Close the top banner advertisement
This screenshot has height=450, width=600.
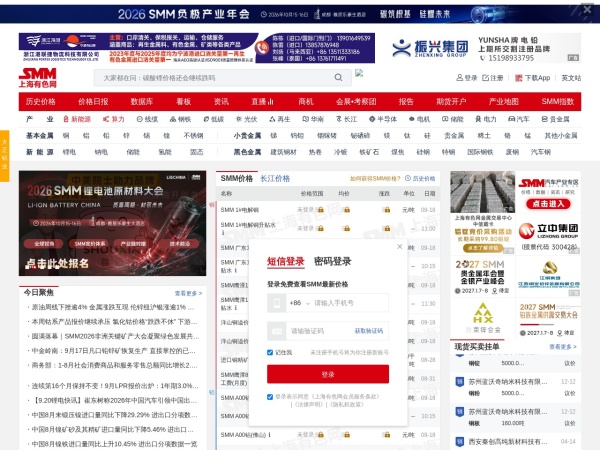[x=587, y=9]
